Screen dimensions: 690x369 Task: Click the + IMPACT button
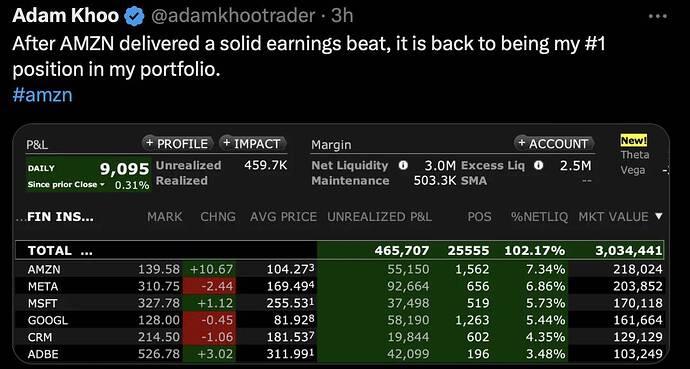tap(253, 143)
